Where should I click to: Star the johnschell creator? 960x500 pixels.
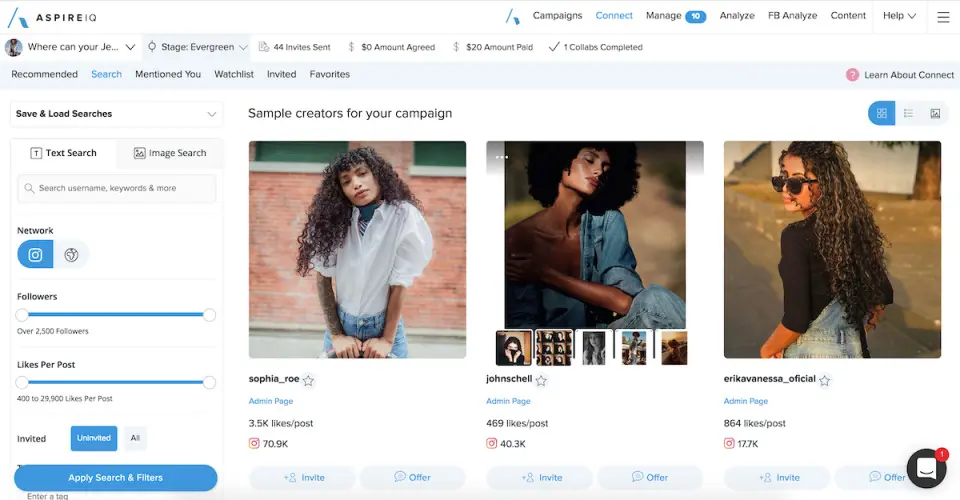coord(541,380)
